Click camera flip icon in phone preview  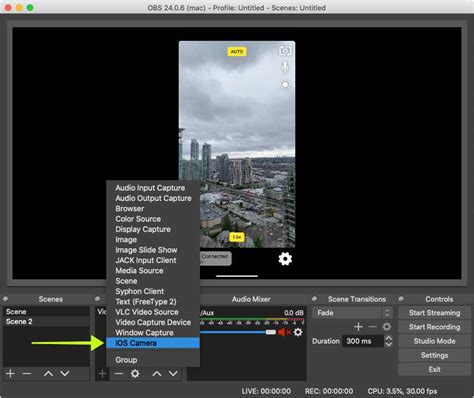[285, 51]
